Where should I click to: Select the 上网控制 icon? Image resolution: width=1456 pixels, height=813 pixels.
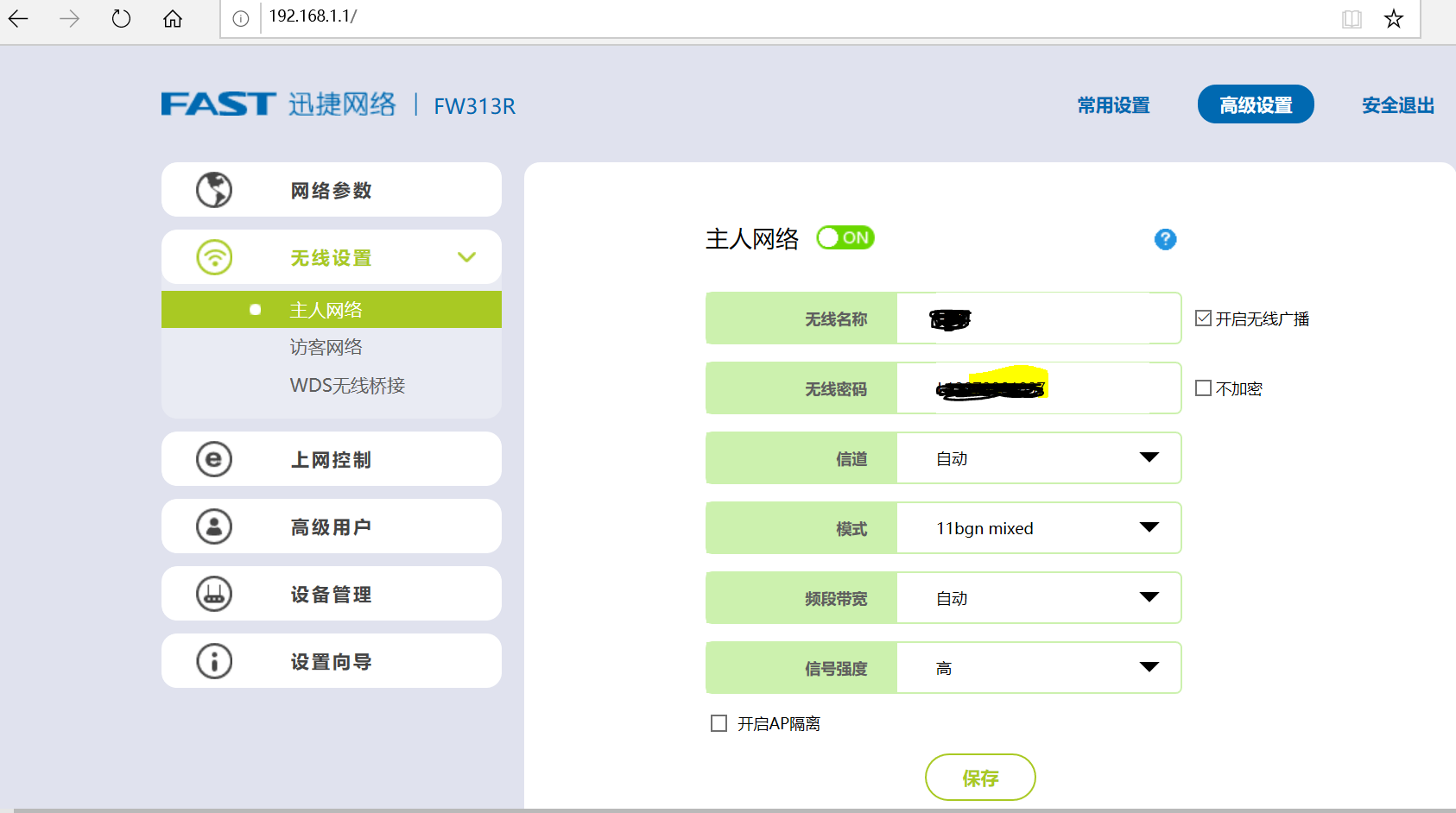[213, 459]
